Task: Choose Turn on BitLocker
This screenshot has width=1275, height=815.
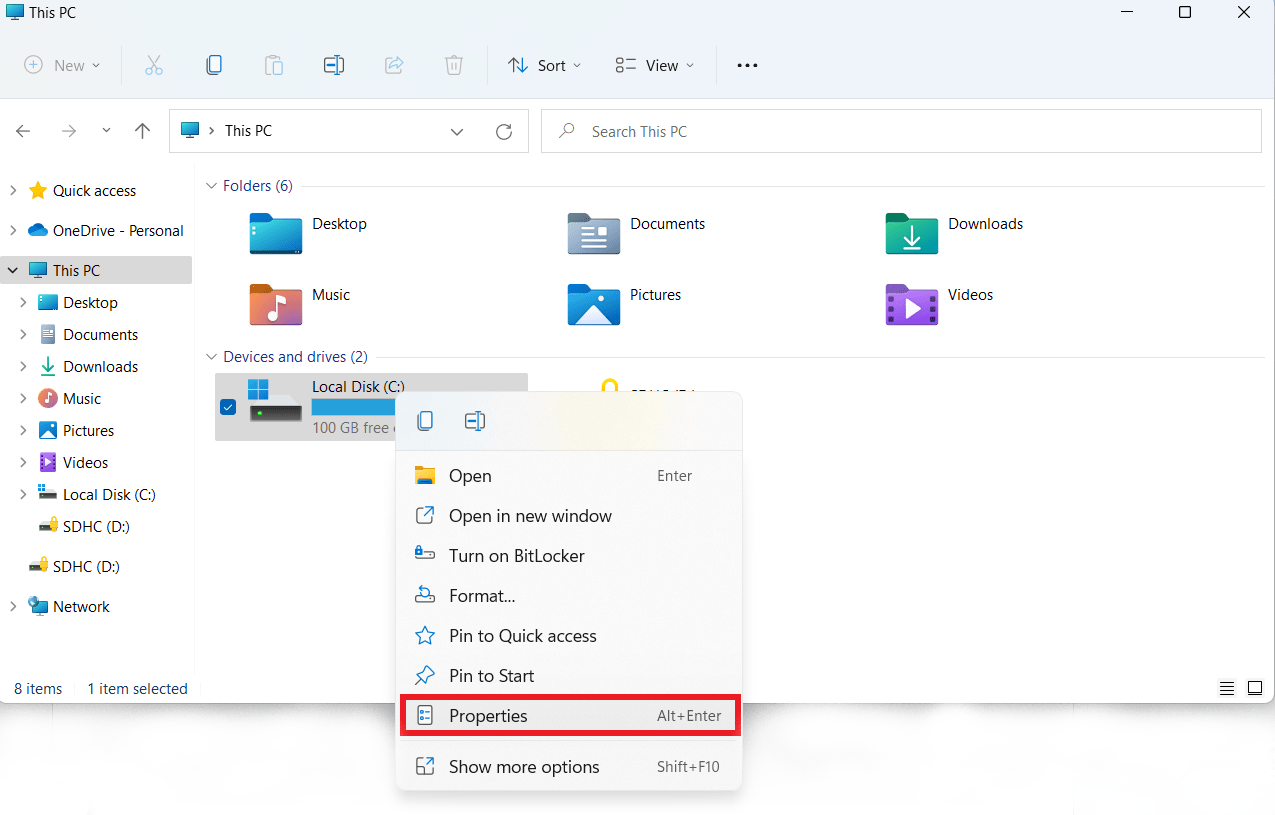Action: click(x=516, y=556)
